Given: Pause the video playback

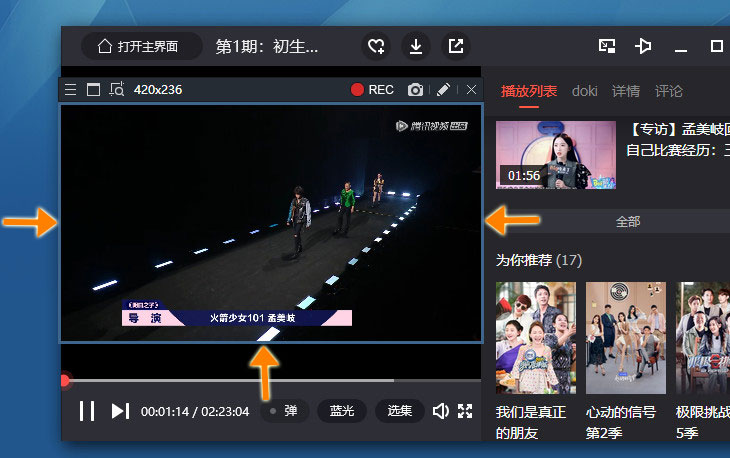Looking at the screenshot, I should click(87, 411).
